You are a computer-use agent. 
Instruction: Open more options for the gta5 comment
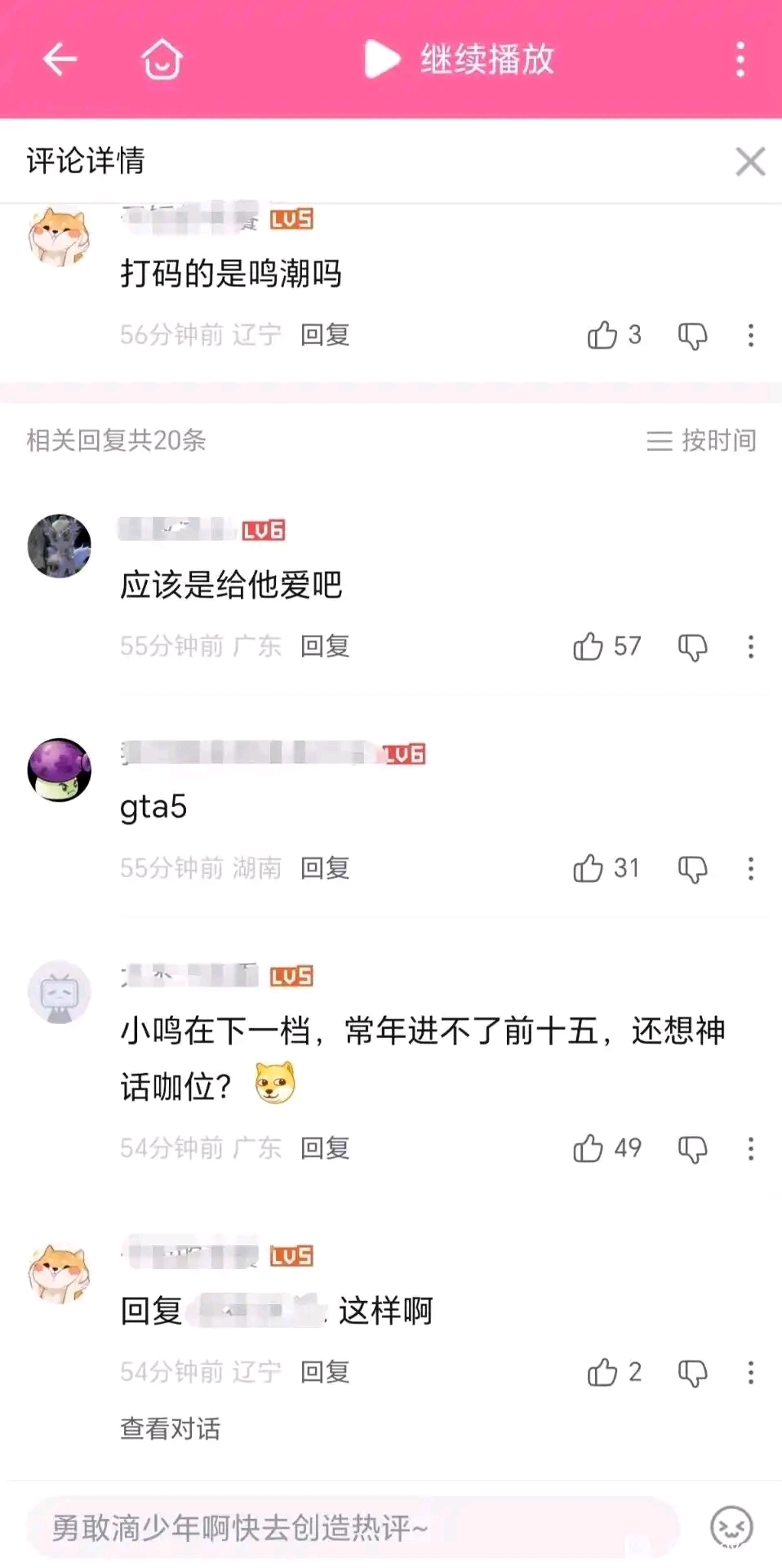pyautogui.click(x=750, y=868)
